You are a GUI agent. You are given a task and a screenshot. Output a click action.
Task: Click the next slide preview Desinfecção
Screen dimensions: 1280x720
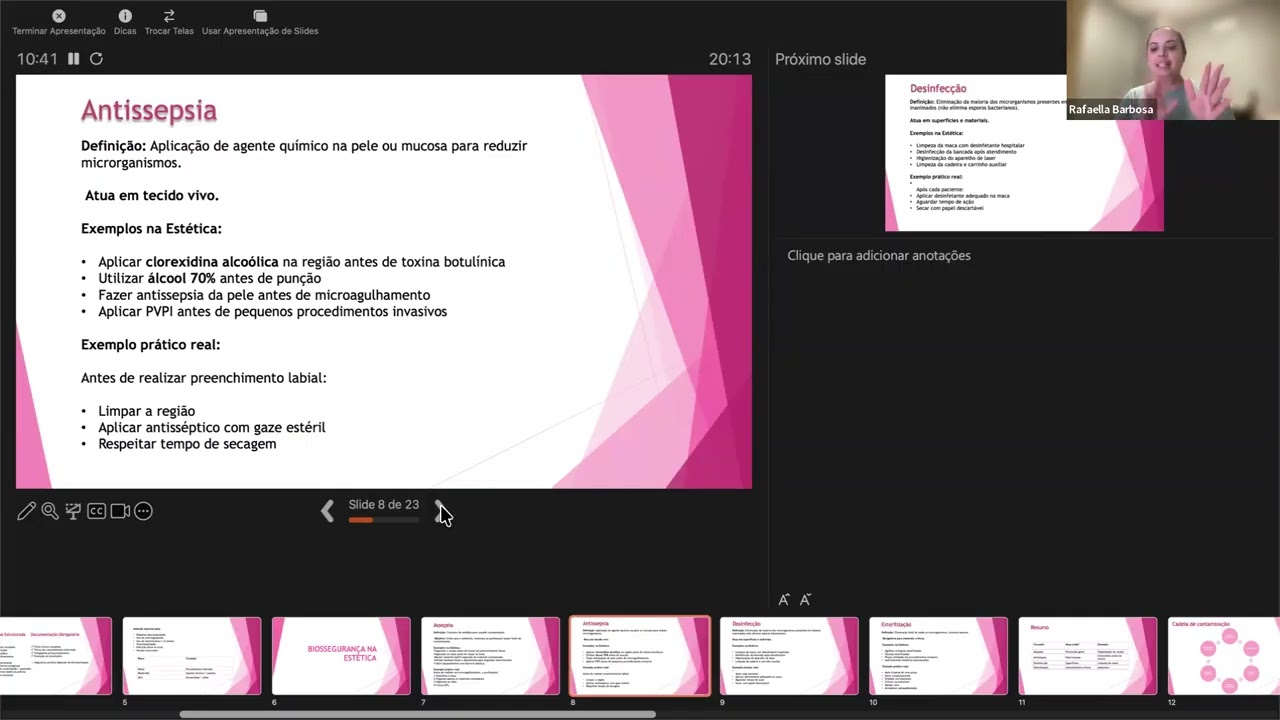tap(1024, 153)
